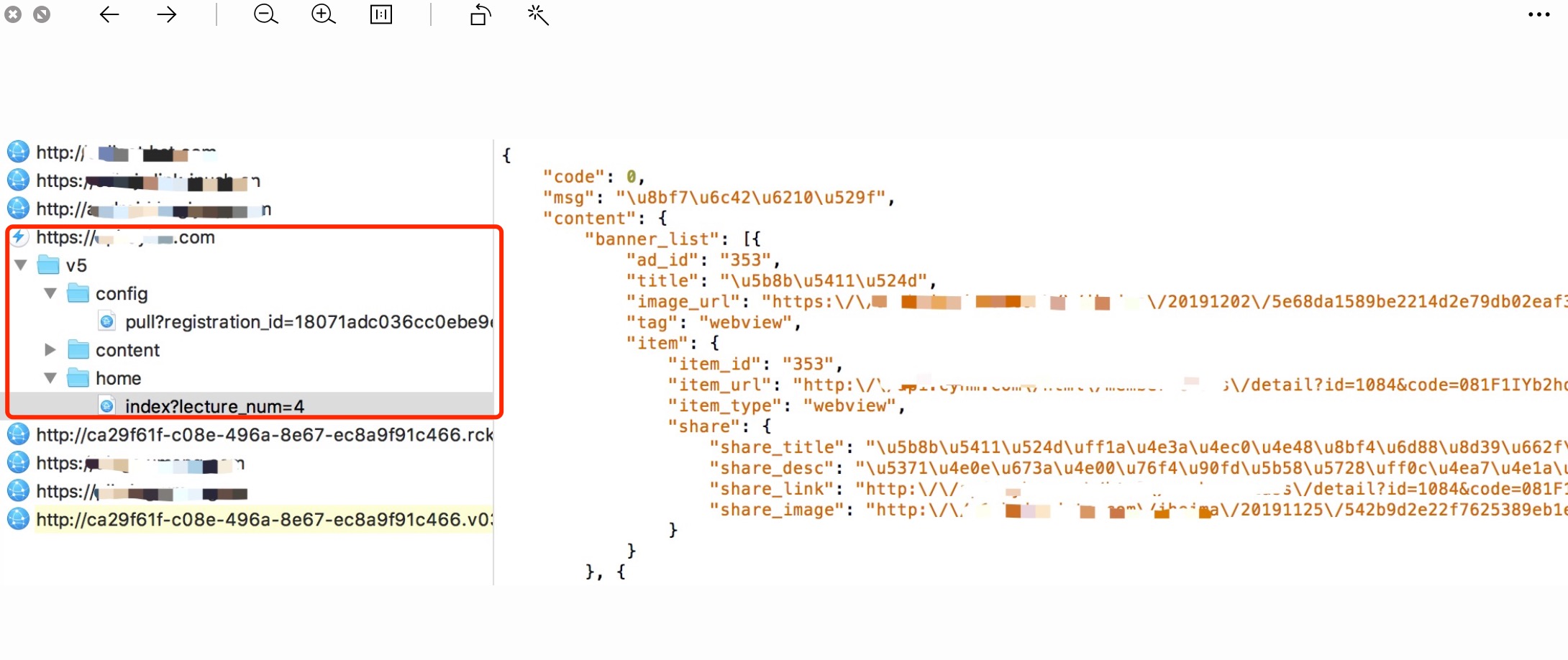Collapse the home folder
The image size is (1568, 660).
(x=50, y=378)
